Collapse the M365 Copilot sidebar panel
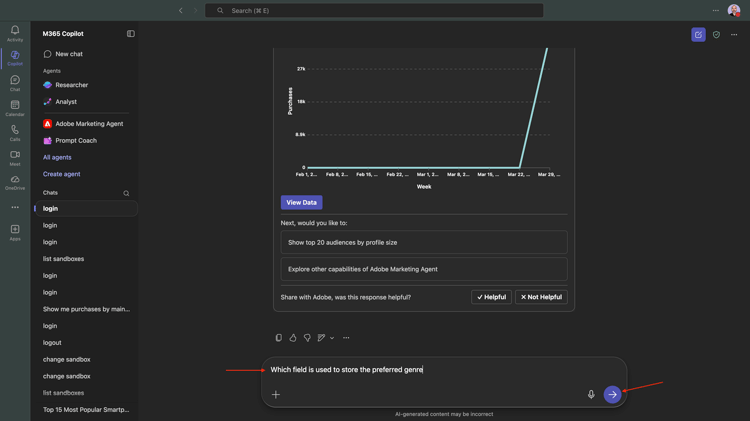This screenshot has height=421, width=750. [x=131, y=33]
